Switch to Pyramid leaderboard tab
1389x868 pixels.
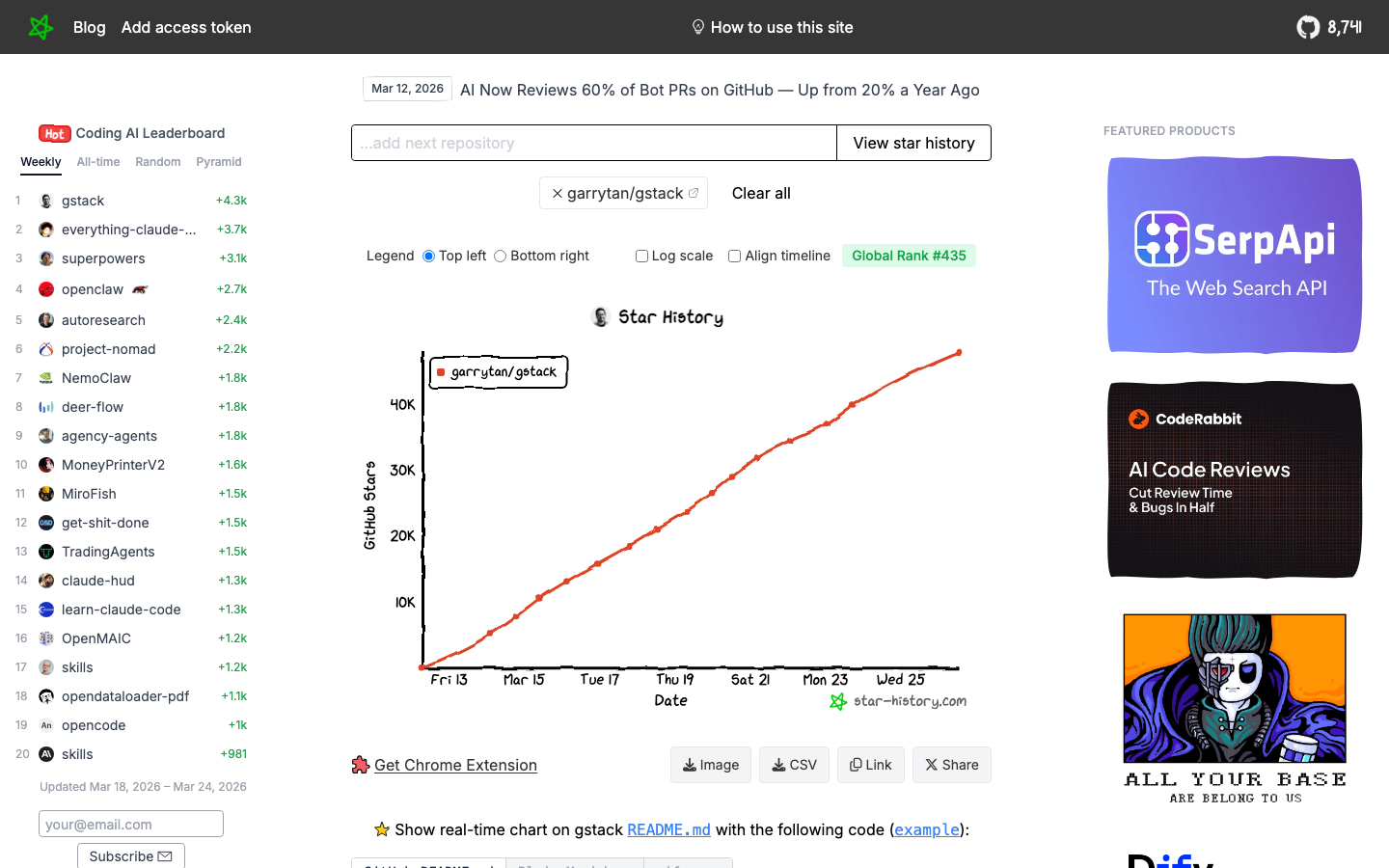tap(219, 162)
